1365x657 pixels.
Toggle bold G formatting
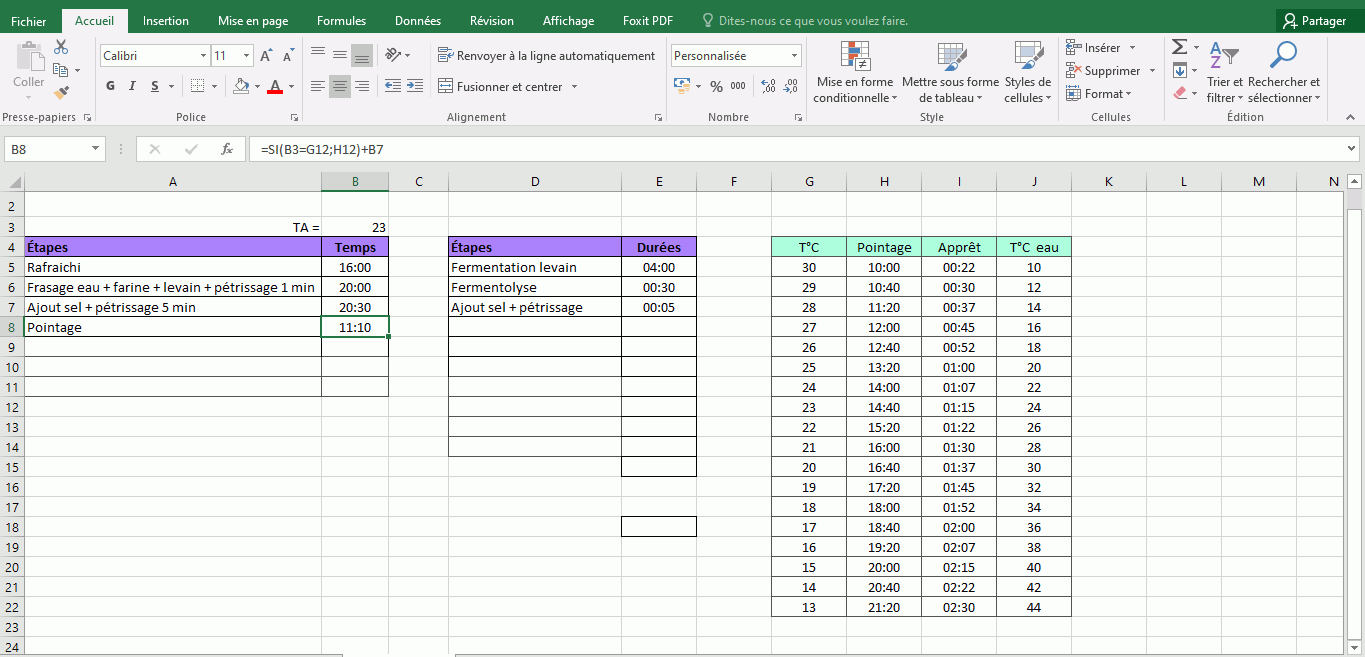pyautogui.click(x=110, y=87)
